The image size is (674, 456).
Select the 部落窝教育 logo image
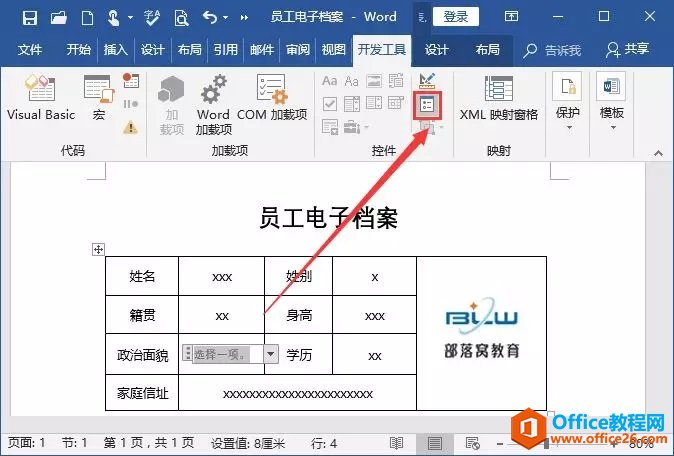click(x=481, y=328)
